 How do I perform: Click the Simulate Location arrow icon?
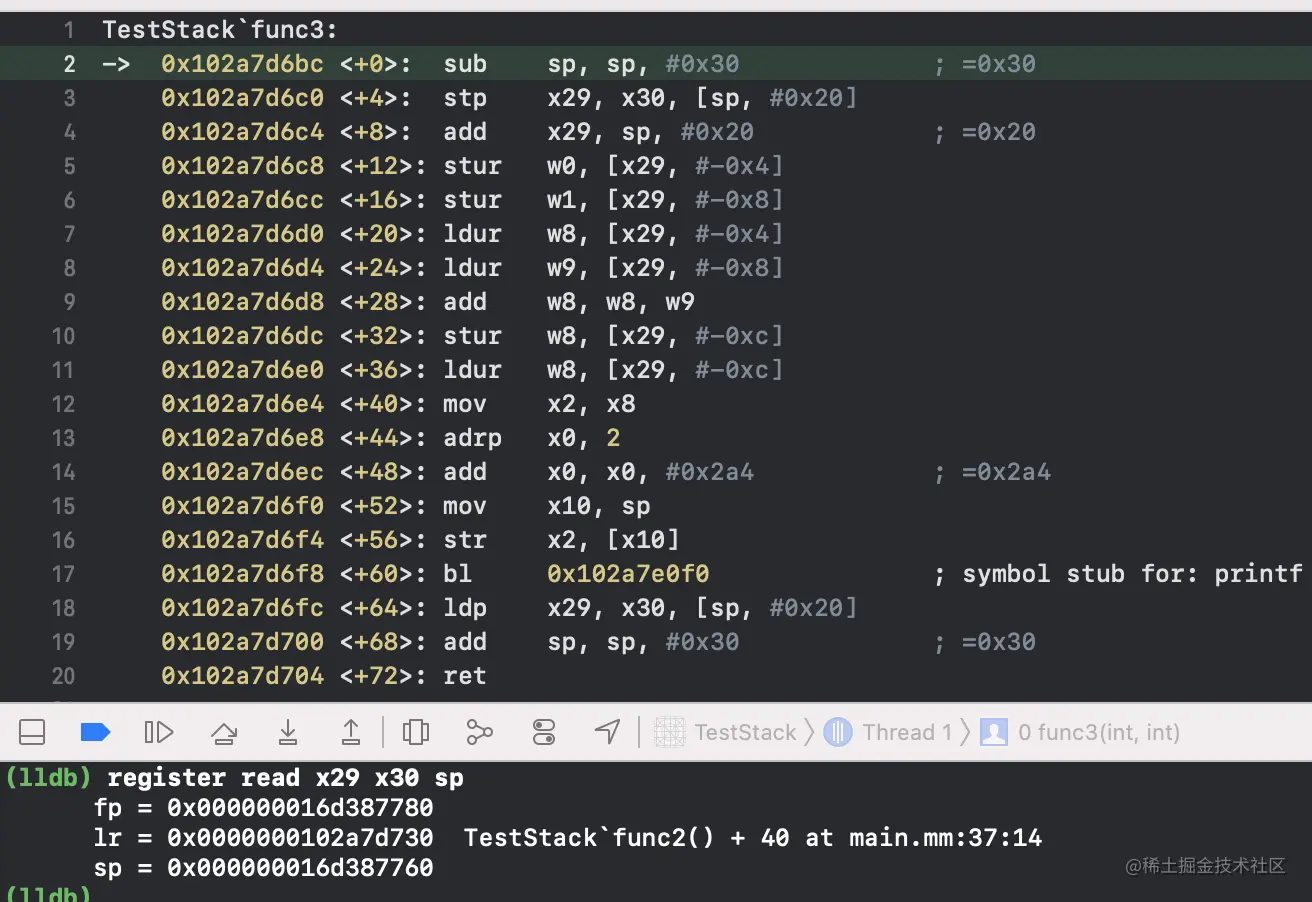607,732
